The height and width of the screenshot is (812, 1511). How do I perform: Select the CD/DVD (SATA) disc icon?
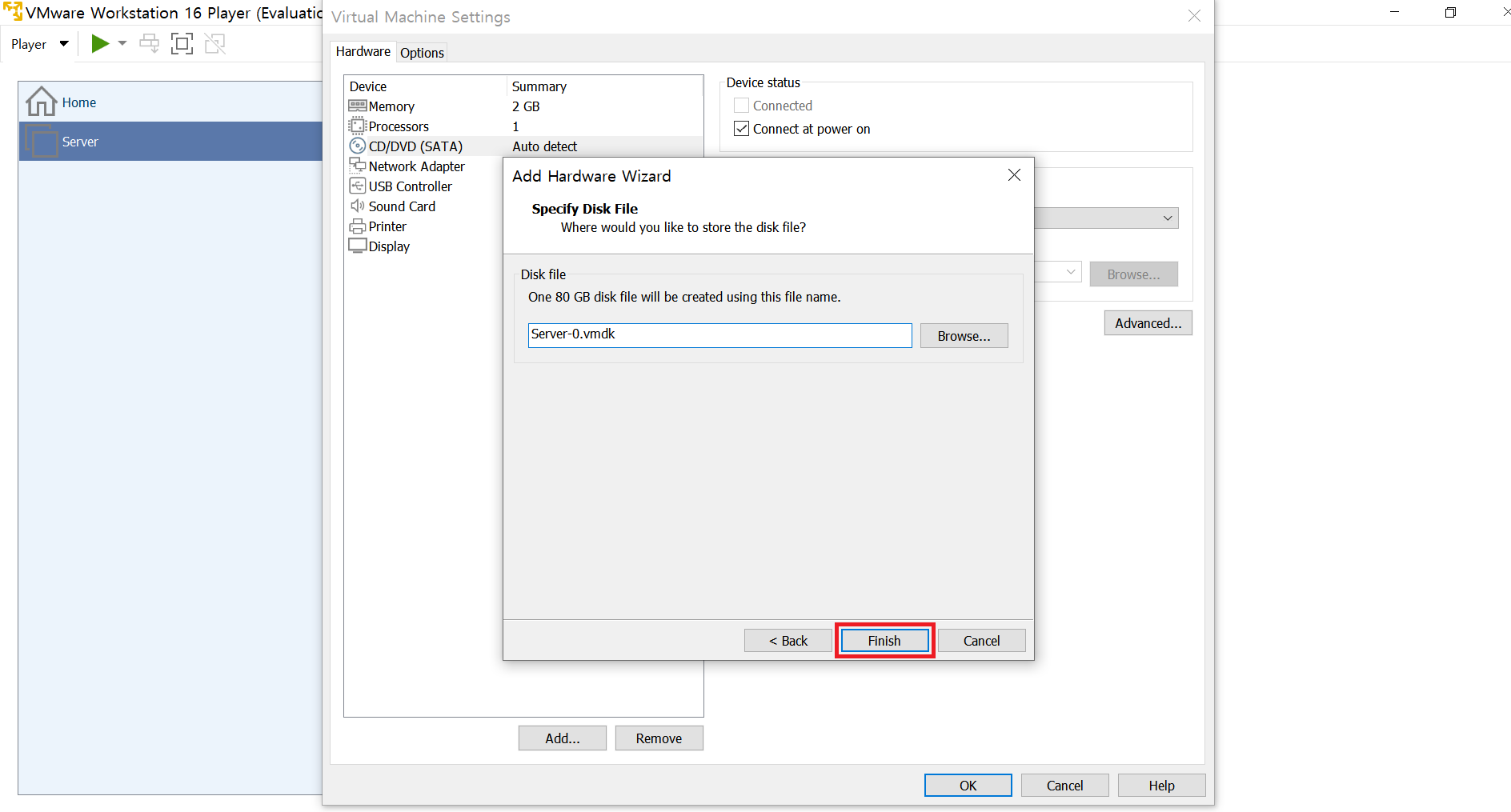tap(357, 146)
